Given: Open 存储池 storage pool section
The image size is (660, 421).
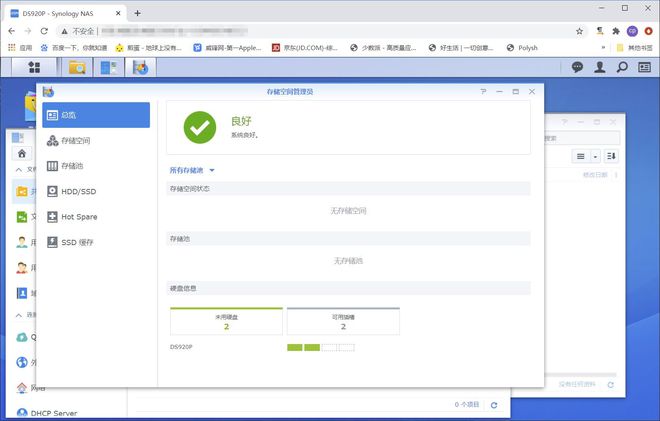Looking at the screenshot, I should click(x=96, y=166).
